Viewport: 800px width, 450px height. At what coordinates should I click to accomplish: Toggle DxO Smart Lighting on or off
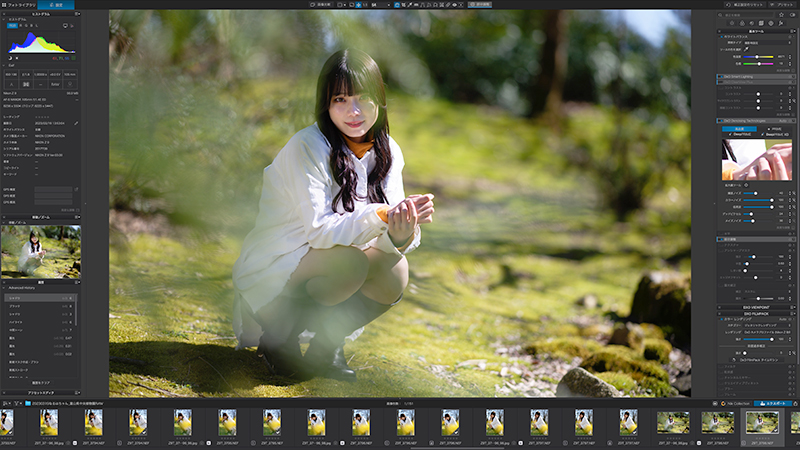pos(721,77)
